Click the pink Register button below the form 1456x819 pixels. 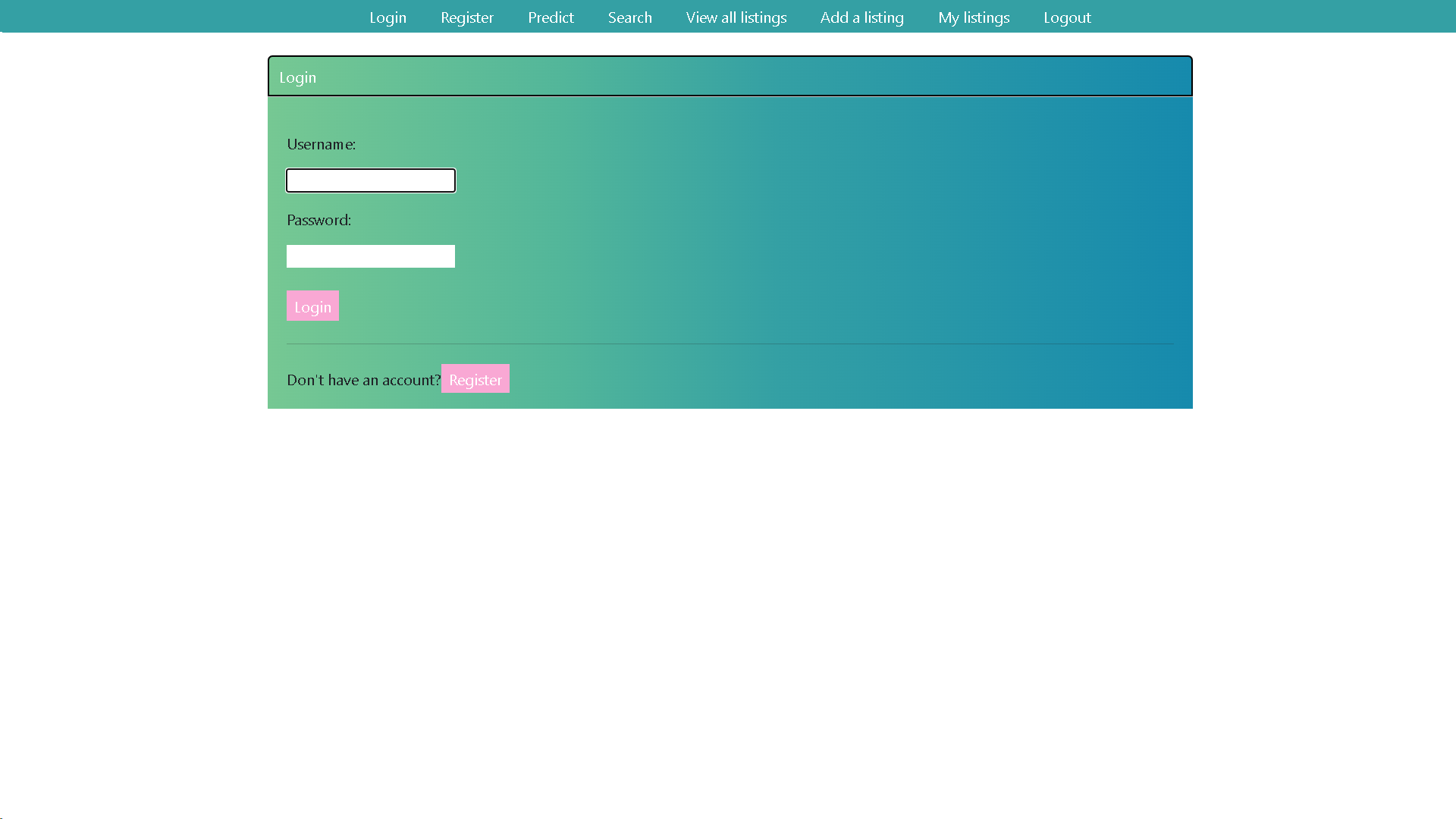[475, 379]
